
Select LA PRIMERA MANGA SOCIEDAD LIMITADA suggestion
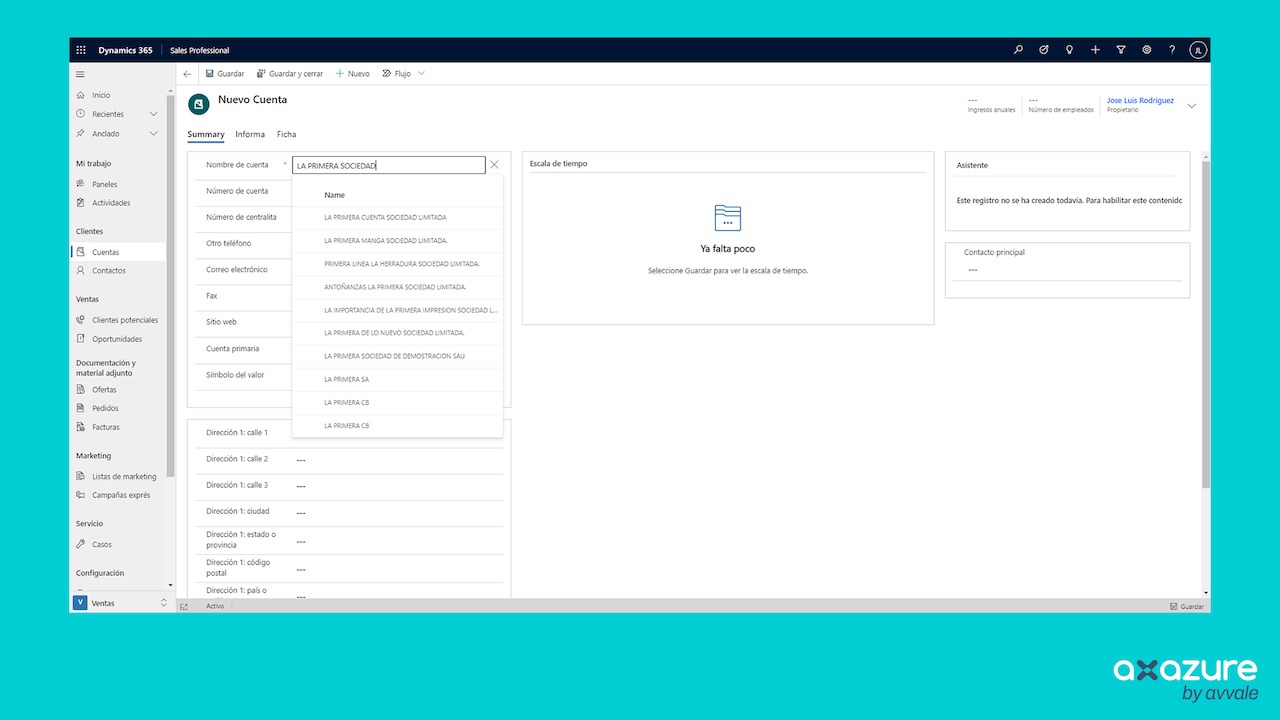click(397, 240)
